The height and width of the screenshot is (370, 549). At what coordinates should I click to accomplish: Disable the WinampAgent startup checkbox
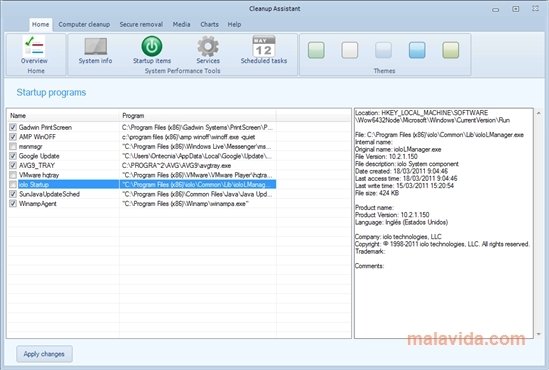tap(13, 203)
